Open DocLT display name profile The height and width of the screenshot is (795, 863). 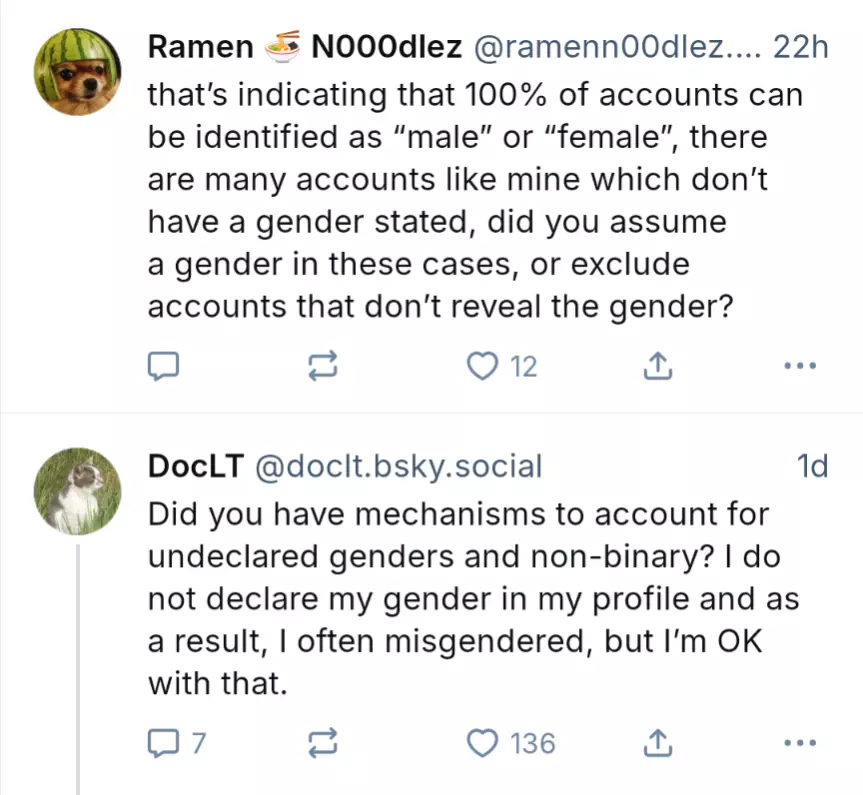coord(196,466)
